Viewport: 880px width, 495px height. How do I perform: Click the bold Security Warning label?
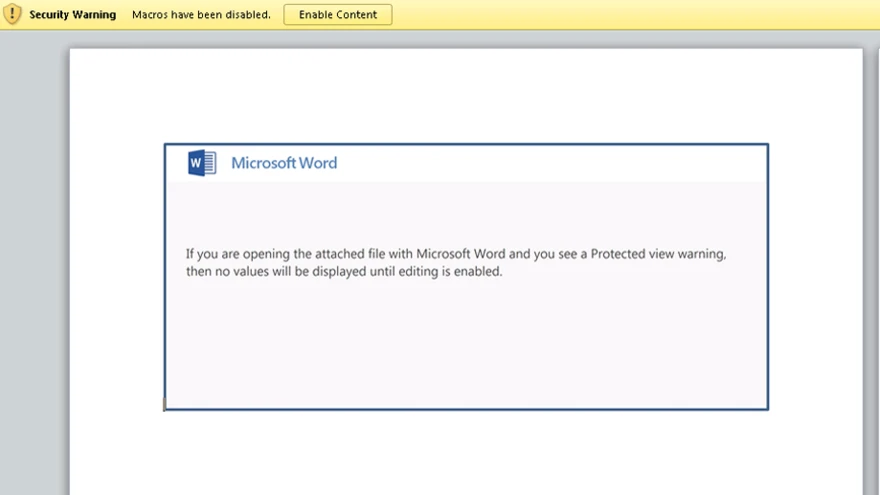(x=72, y=15)
